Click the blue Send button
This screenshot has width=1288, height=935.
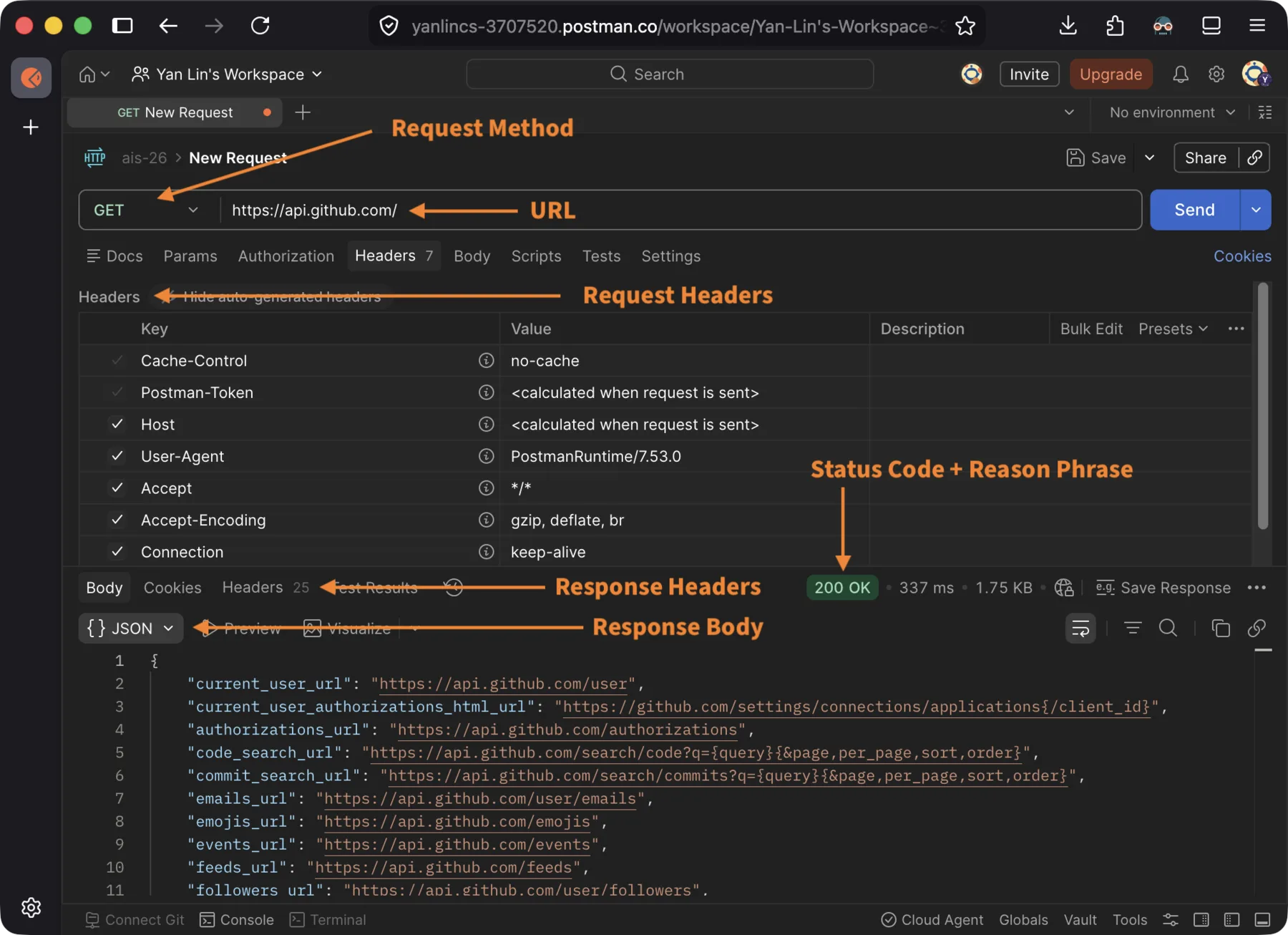tap(1194, 210)
